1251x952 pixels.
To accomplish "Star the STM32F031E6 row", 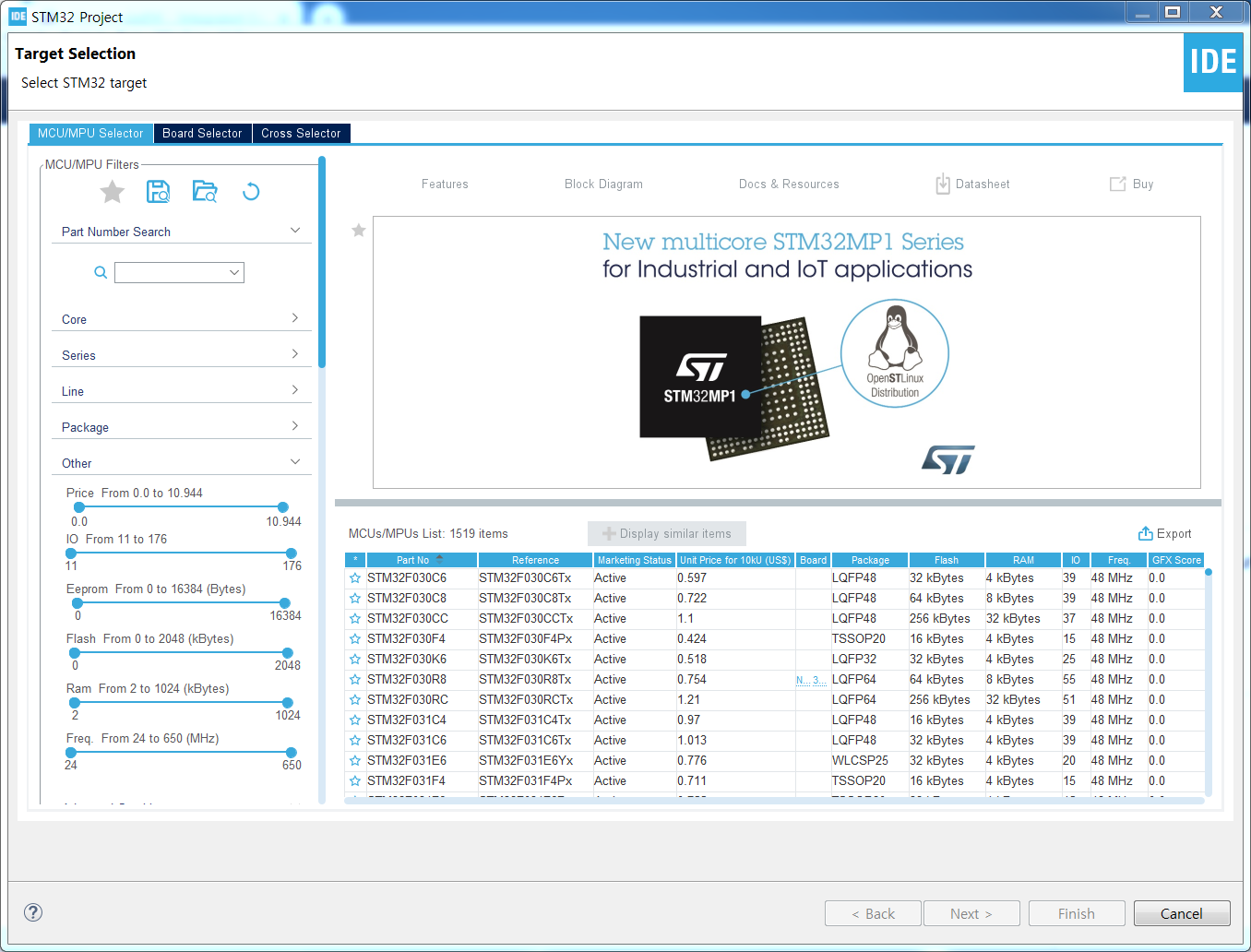I will (x=355, y=761).
